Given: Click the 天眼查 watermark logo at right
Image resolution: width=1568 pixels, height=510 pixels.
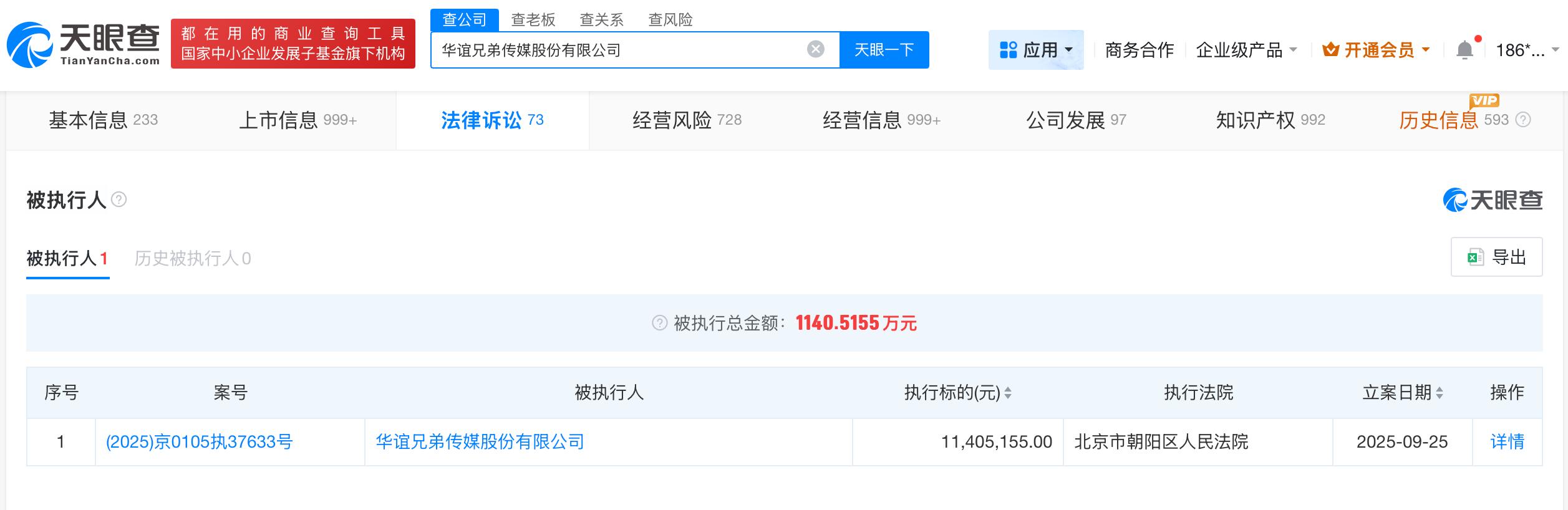Looking at the screenshot, I should [x=1493, y=200].
